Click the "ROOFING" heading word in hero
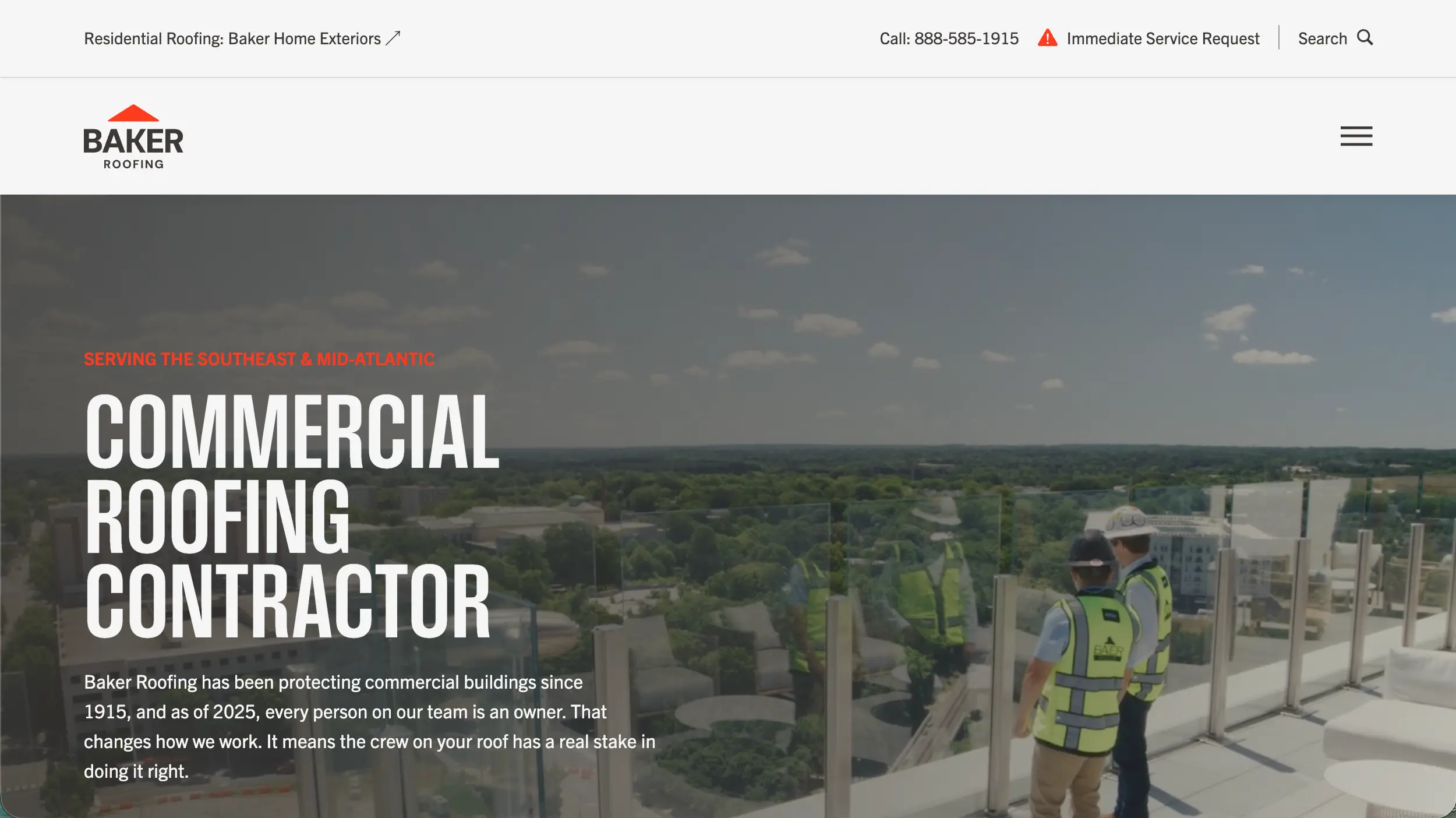The height and width of the screenshot is (818, 1456). pyautogui.click(x=217, y=516)
